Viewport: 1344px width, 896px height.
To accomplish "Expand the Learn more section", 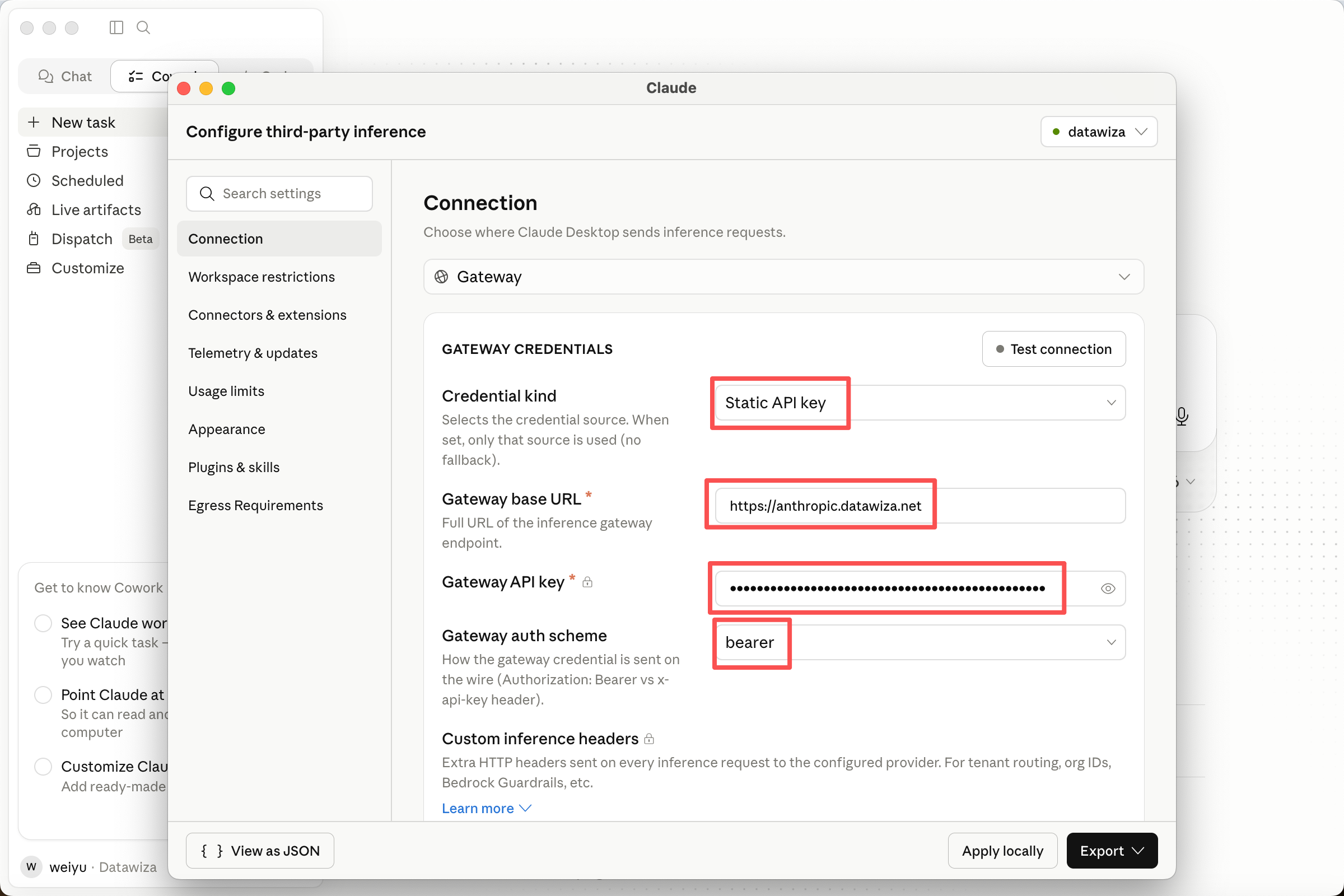I will tap(486, 809).
